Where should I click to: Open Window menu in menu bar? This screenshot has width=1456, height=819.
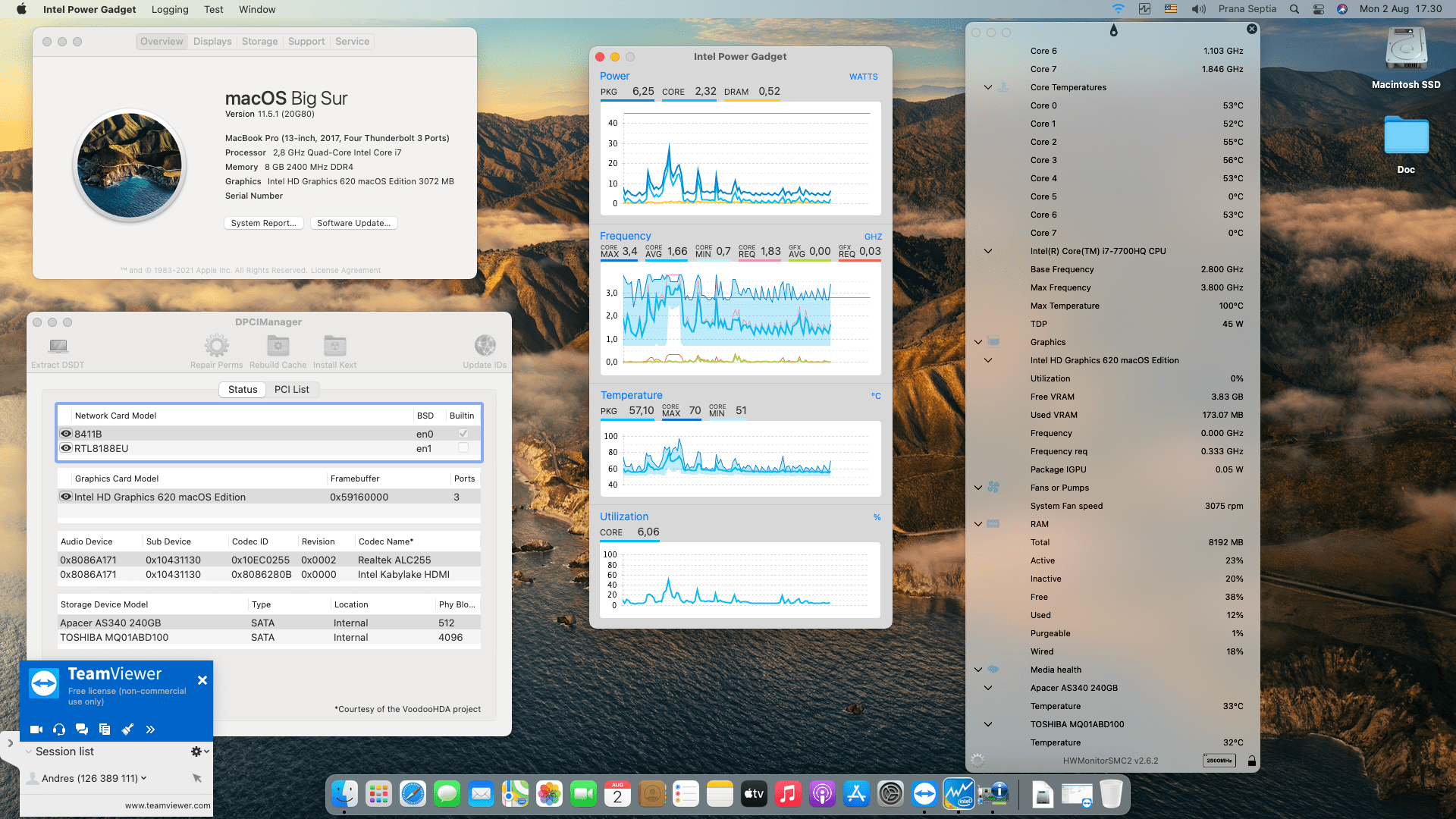click(257, 9)
